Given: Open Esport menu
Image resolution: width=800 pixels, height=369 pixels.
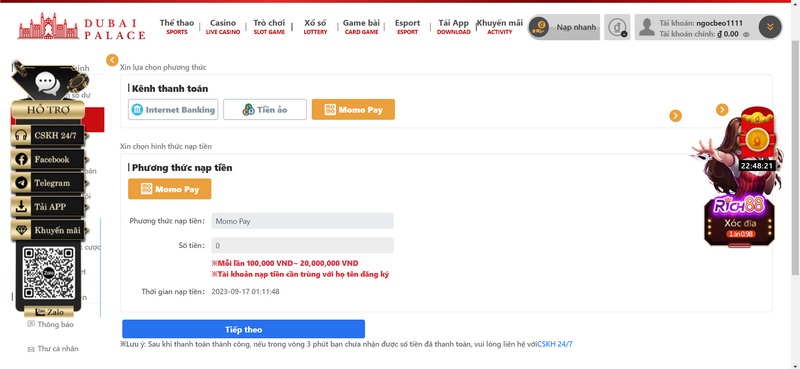Looking at the screenshot, I should pyautogui.click(x=407, y=27).
